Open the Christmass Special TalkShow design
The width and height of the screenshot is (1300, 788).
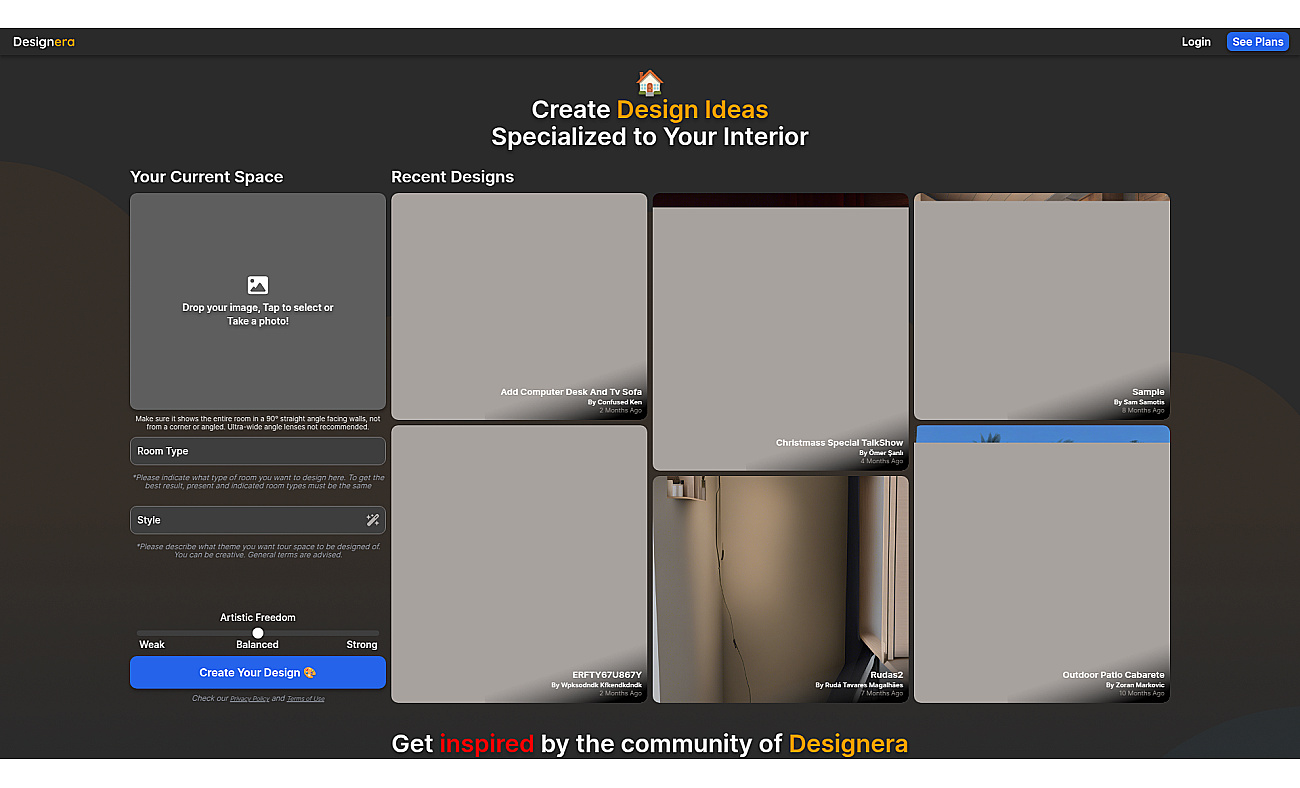tap(781, 332)
